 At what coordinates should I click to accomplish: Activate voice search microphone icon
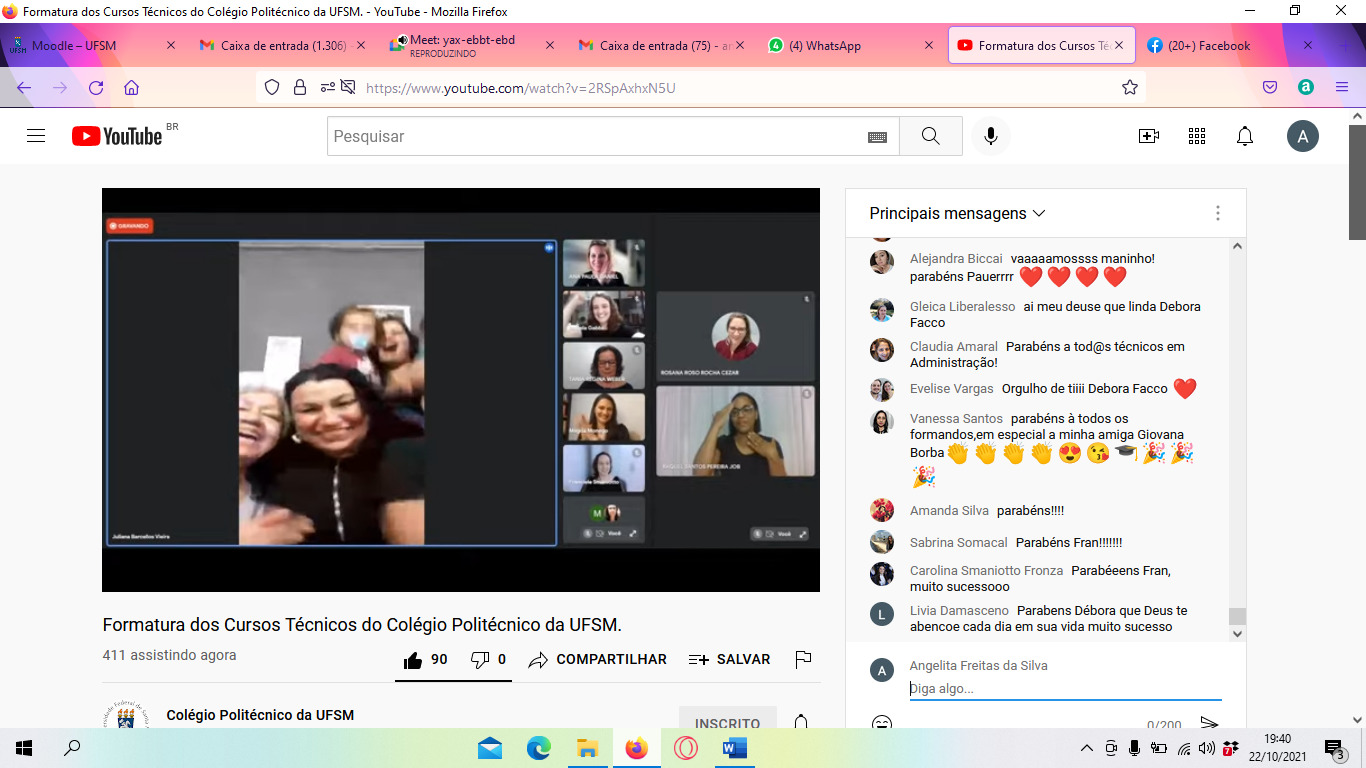tap(991, 136)
